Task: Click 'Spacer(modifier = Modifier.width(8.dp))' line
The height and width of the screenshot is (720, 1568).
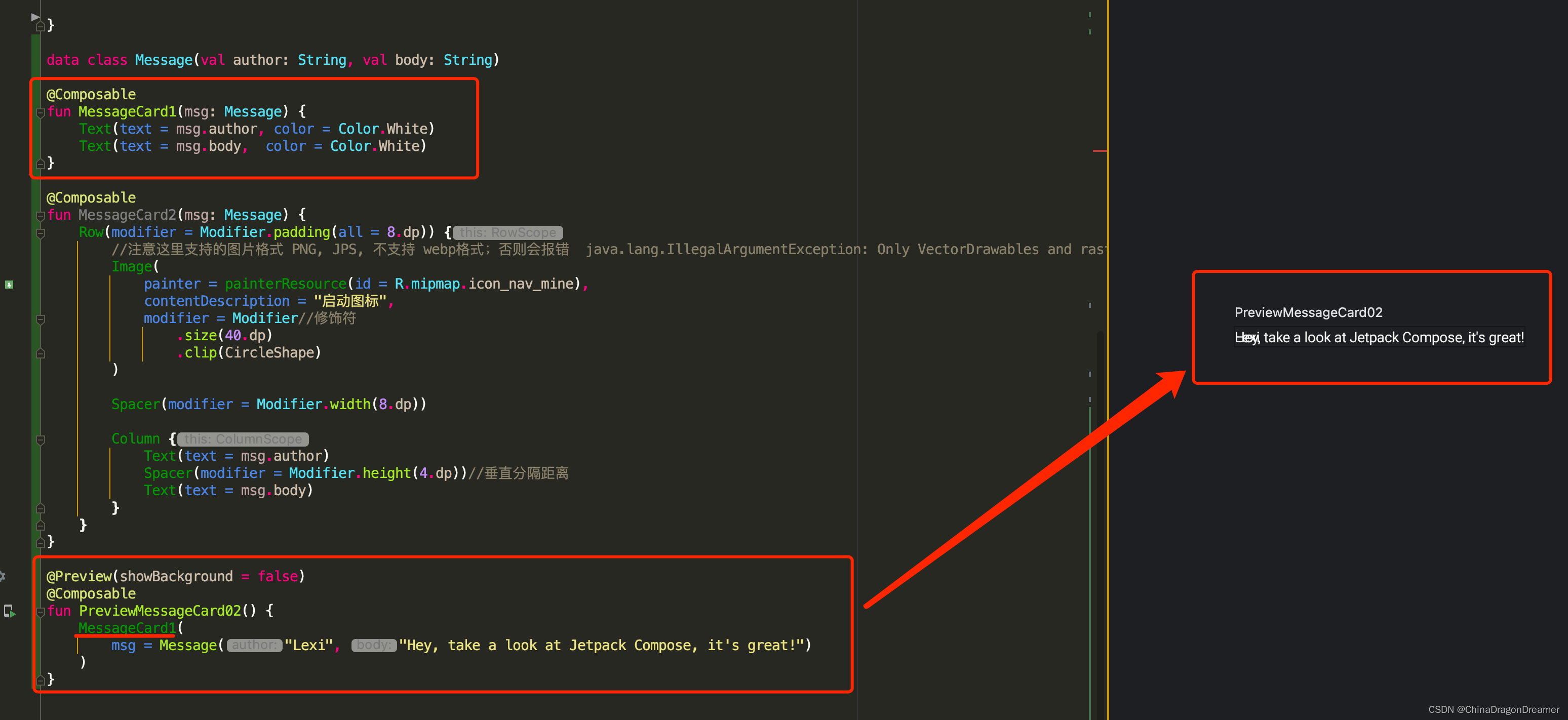Action: pos(268,404)
